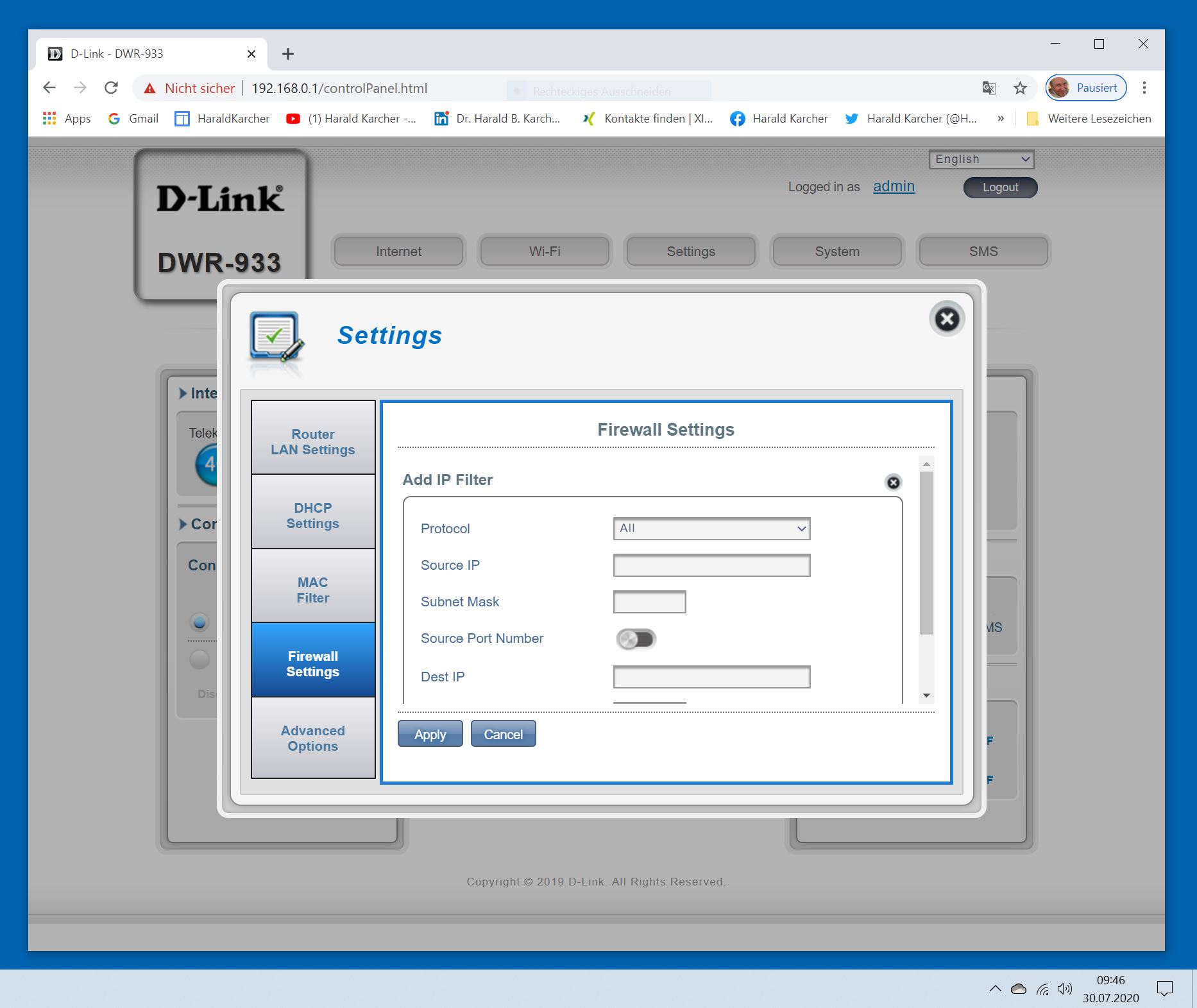Click the scrollbar down arrow

(926, 696)
